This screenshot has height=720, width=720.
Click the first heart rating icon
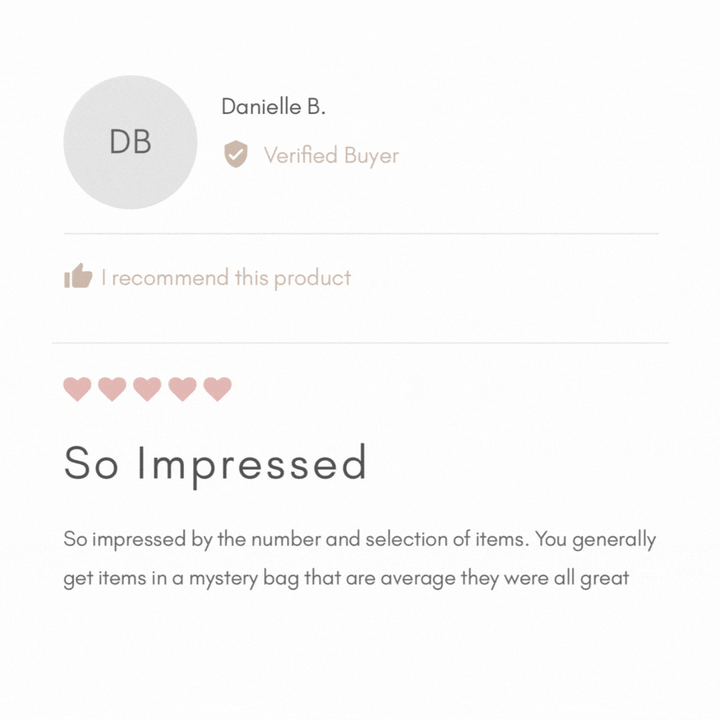click(78, 389)
